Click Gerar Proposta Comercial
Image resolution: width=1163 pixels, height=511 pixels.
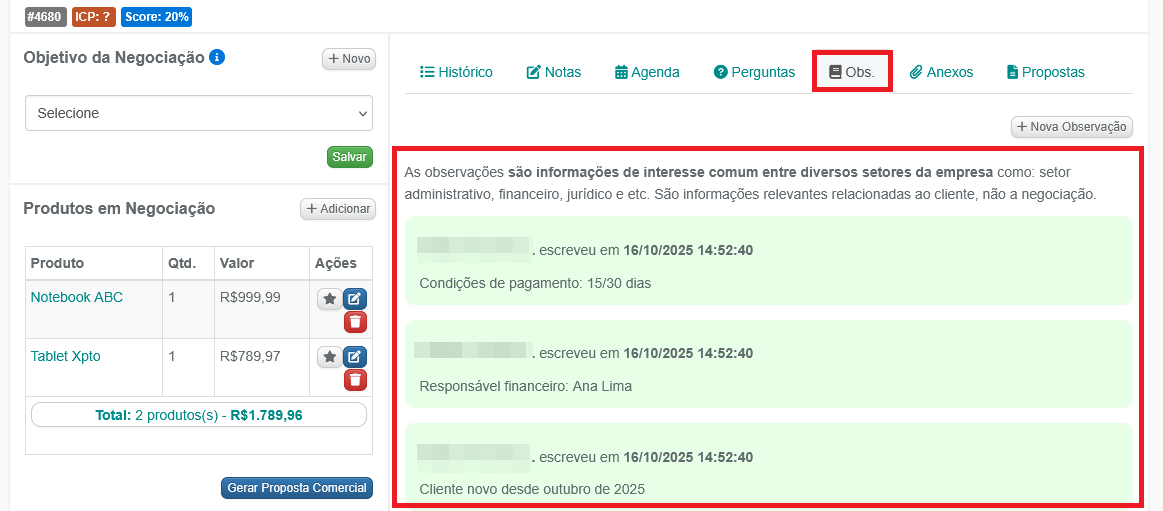[297, 488]
